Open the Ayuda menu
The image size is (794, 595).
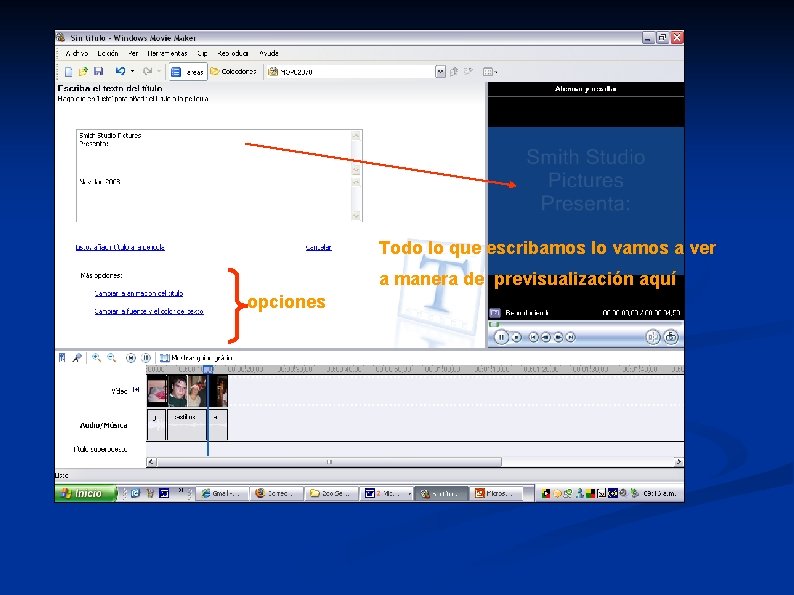[x=269, y=53]
